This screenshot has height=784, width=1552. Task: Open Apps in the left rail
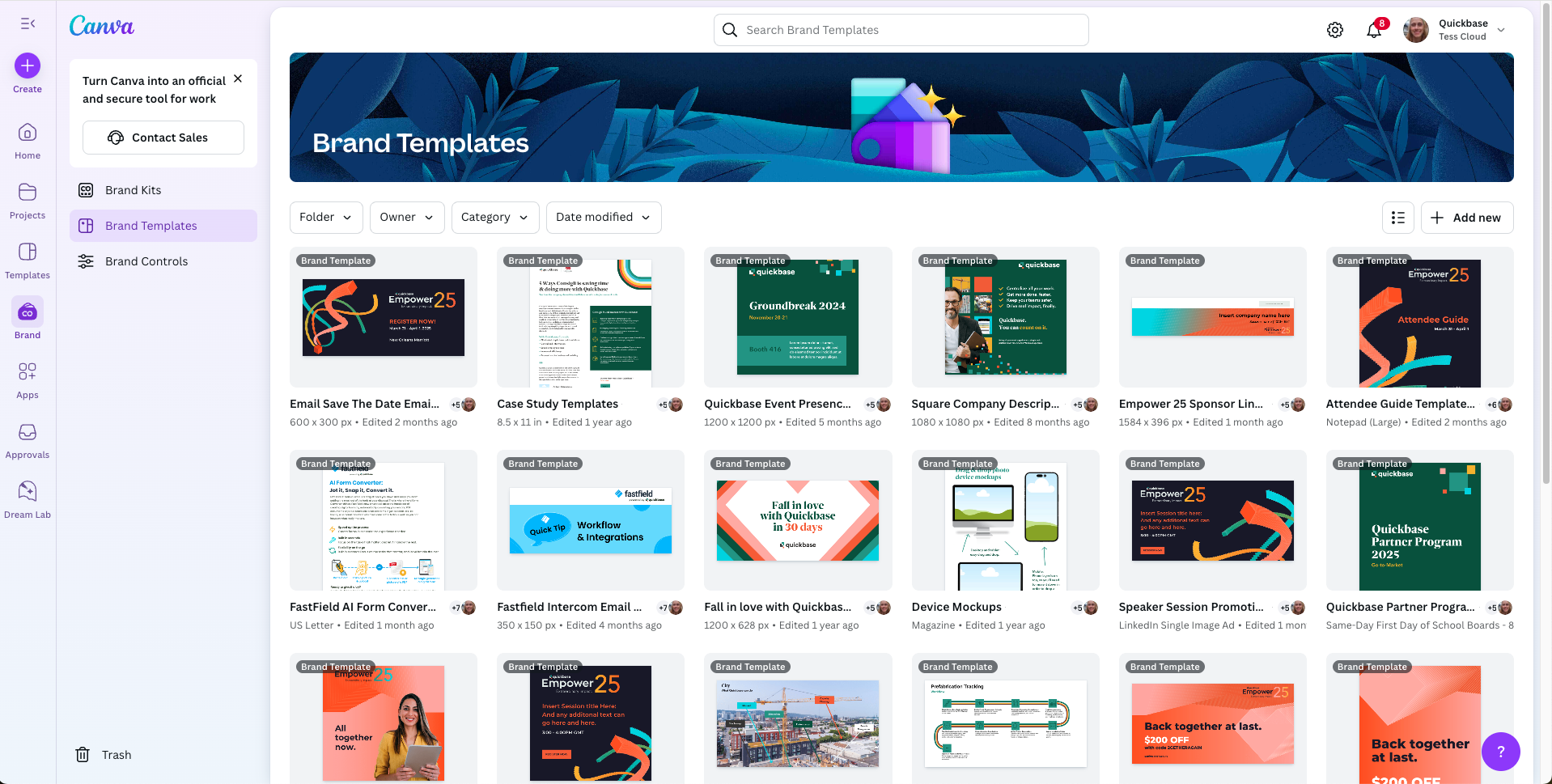pyautogui.click(x=28, y=380)
